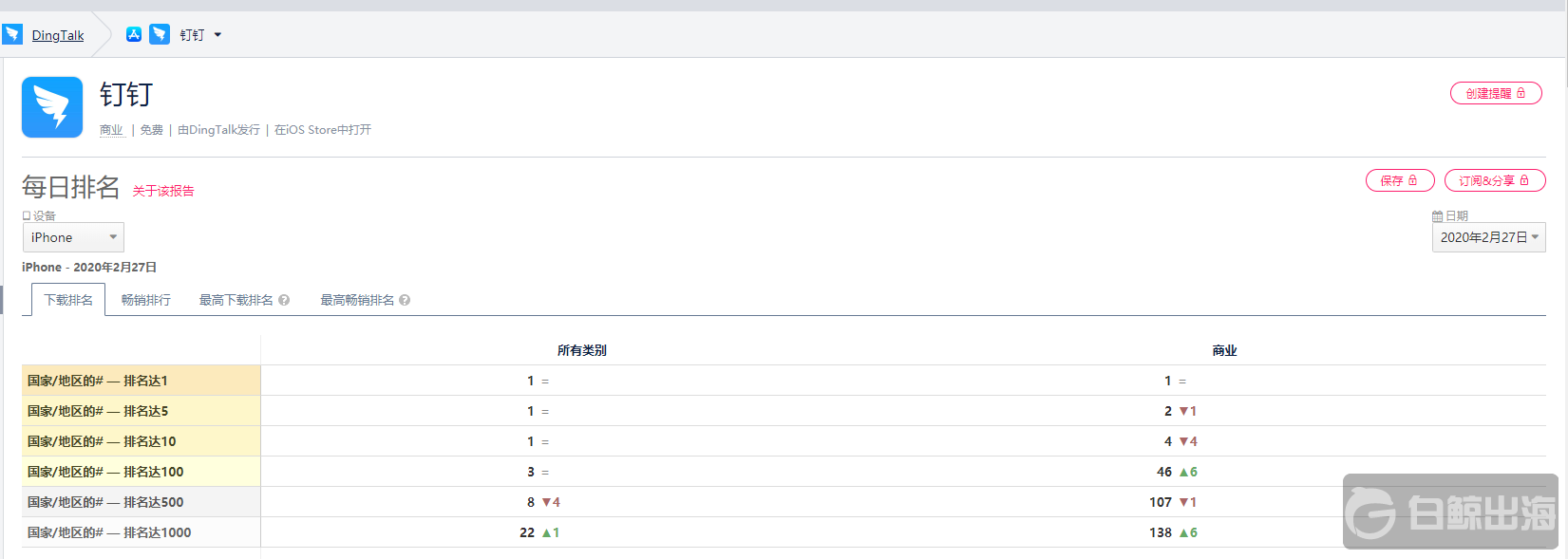This screenshot has height=559, width=1568.
Task: Click the App Store icon in breadcrumb
Action: [x=134, y=34]
